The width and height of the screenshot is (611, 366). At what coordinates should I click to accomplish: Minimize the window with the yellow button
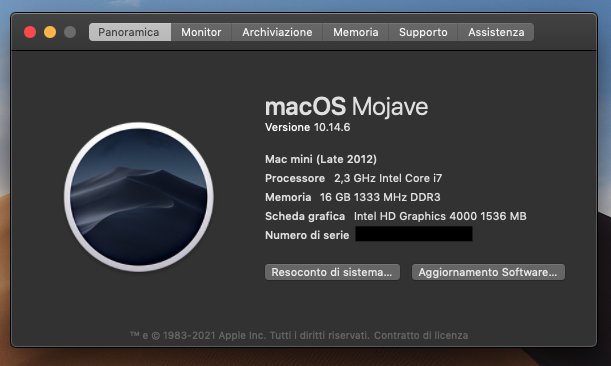coord(50,32)
